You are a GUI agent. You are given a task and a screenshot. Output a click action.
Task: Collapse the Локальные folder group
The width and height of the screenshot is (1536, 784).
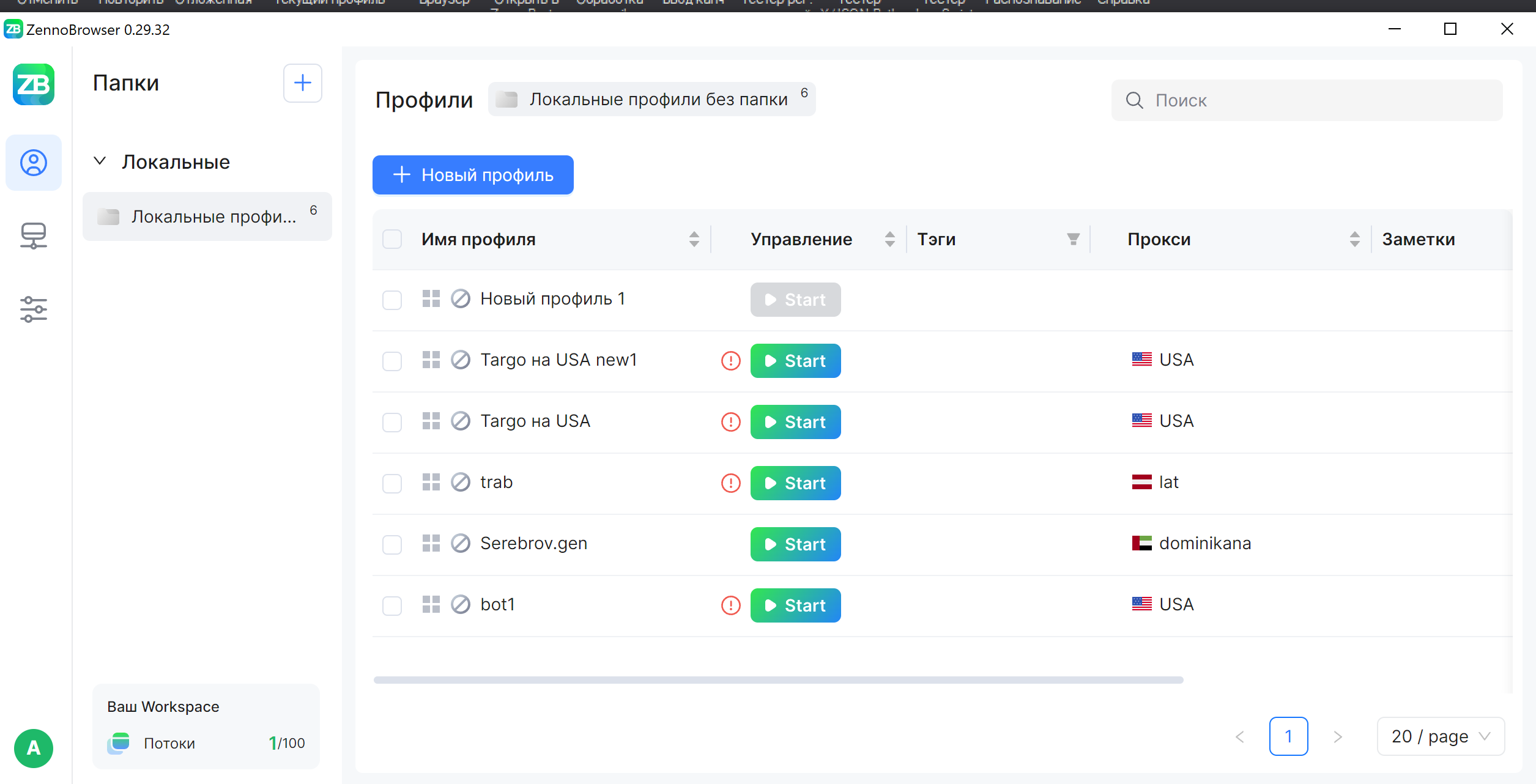click(x=100, y=161)
